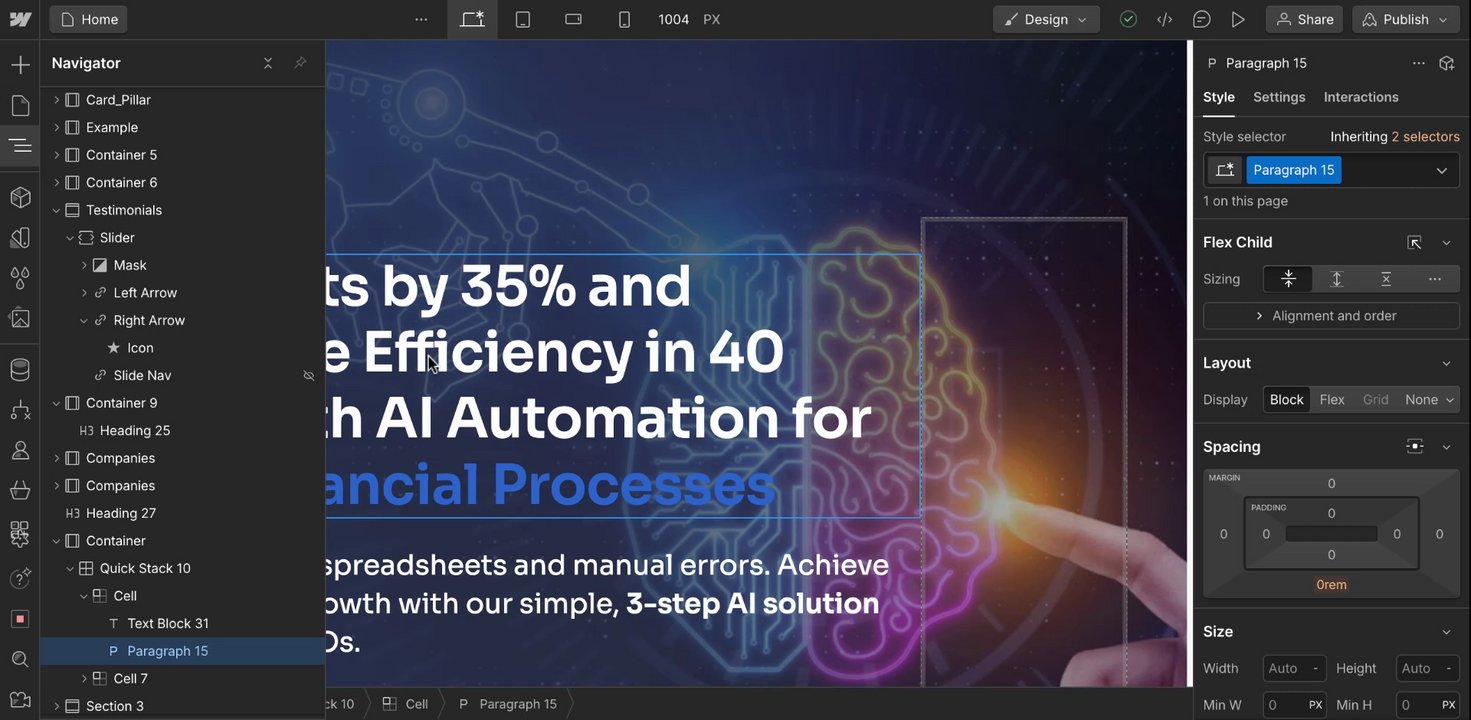1471x720 pixels.
Task: Start preview with the play icon
Action: [1238, 19]
